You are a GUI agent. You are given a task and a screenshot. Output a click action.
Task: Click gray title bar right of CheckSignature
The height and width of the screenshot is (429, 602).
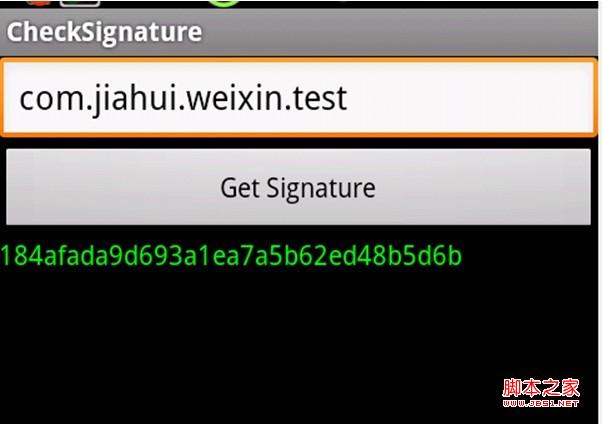tap(399, 32)
